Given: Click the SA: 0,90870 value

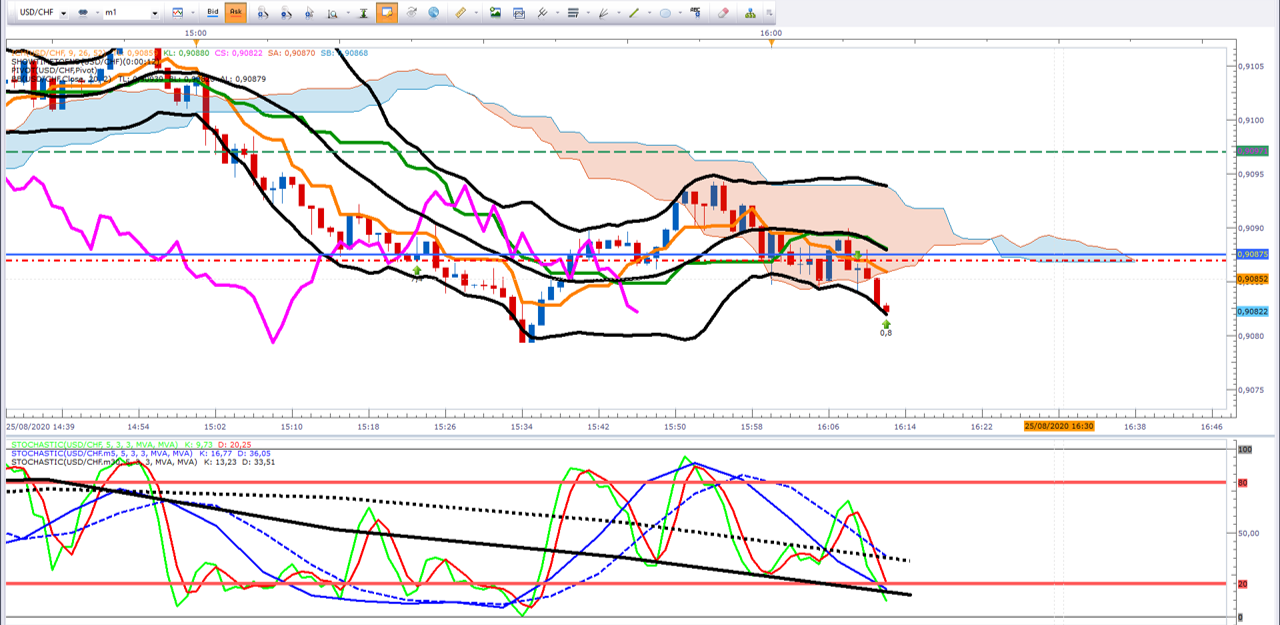Looking at the screenshot, I should (291, 53).
